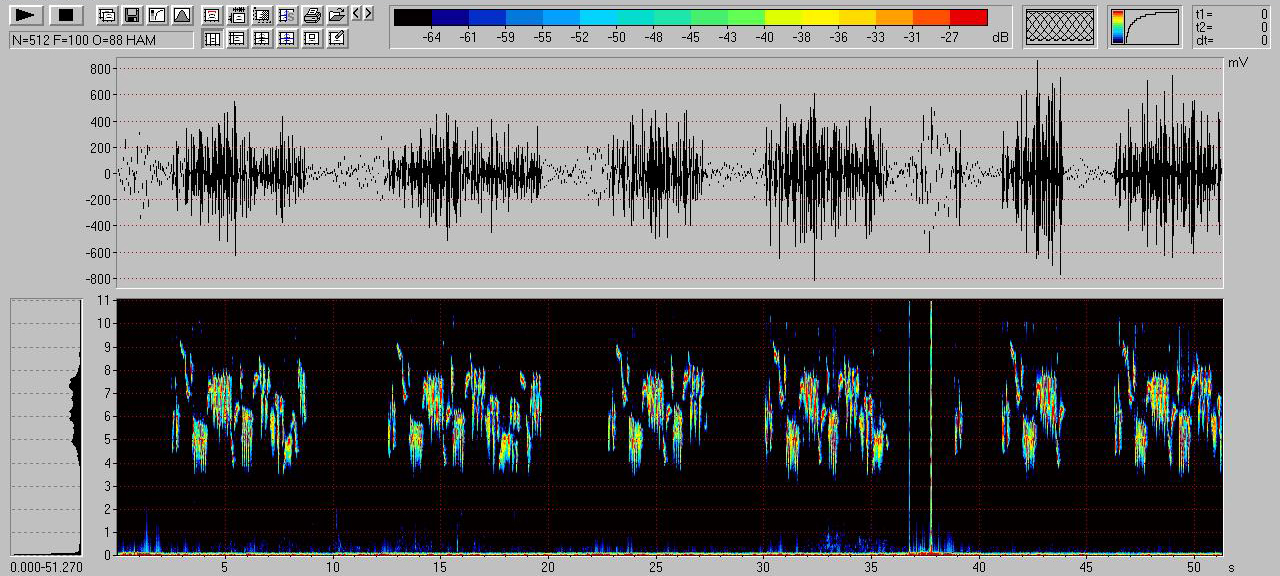
Task: Toggle the pressed vertical-cursor icon in second row
Action: tap(212, 39)
